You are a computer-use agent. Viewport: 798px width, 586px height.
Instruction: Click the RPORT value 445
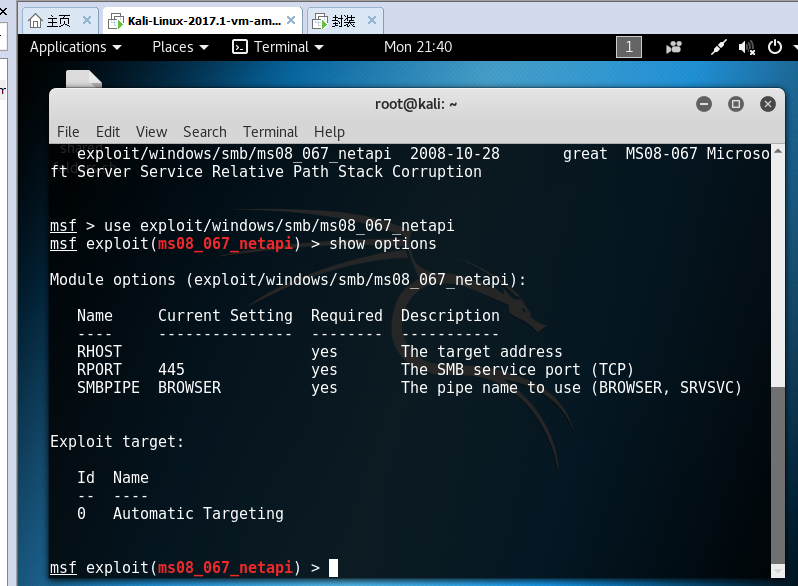coord(172,370)
